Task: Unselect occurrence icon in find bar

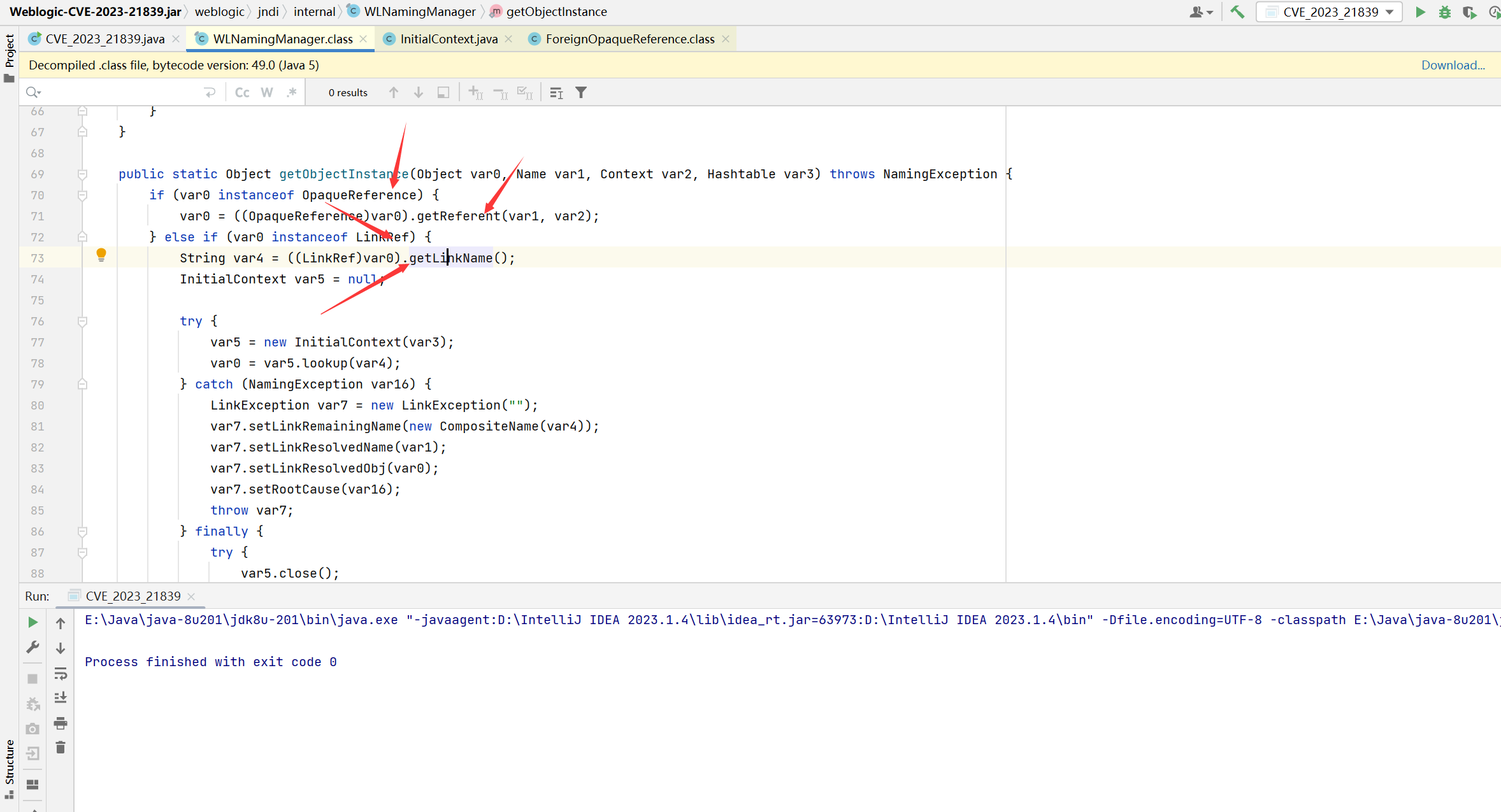Action: coord(501,93)
